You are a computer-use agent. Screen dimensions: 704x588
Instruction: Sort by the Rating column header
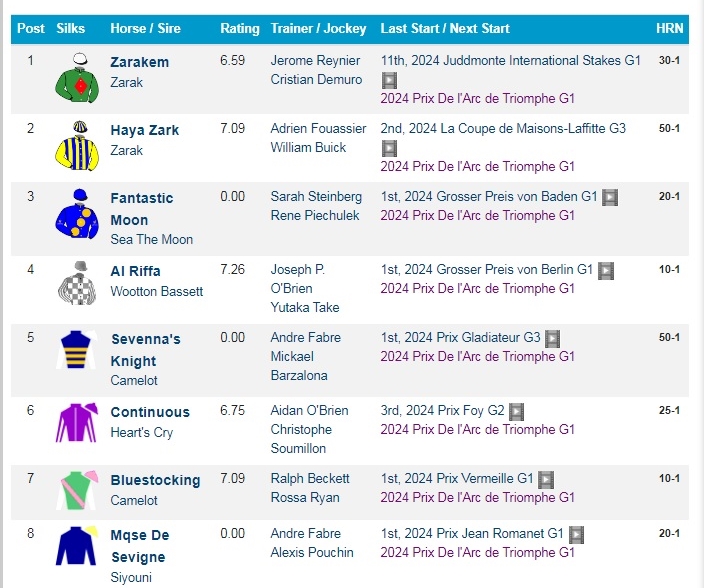(x=239, y=29)
